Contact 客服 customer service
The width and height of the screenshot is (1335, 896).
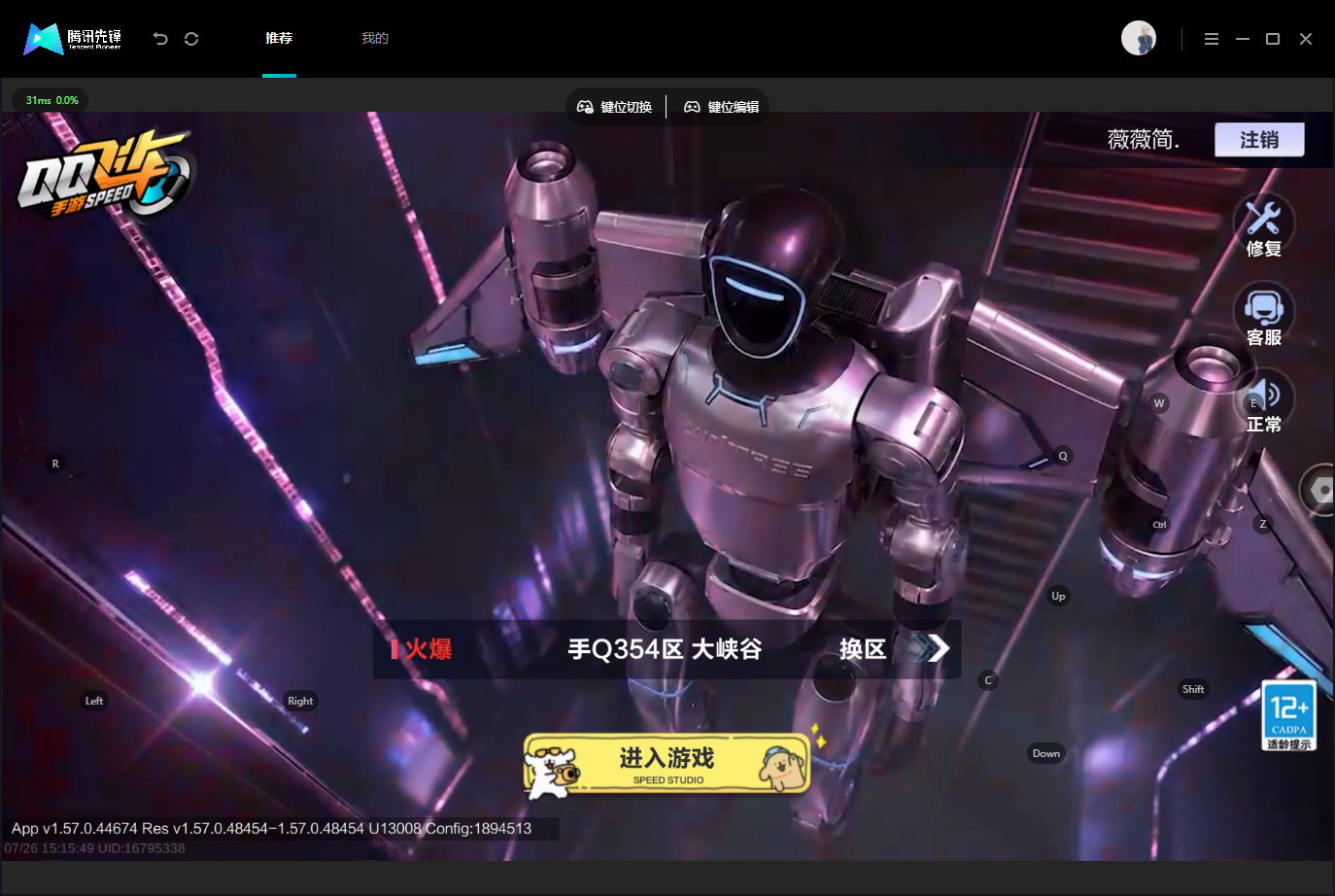pyautogui.click(x=1263, y=316)
